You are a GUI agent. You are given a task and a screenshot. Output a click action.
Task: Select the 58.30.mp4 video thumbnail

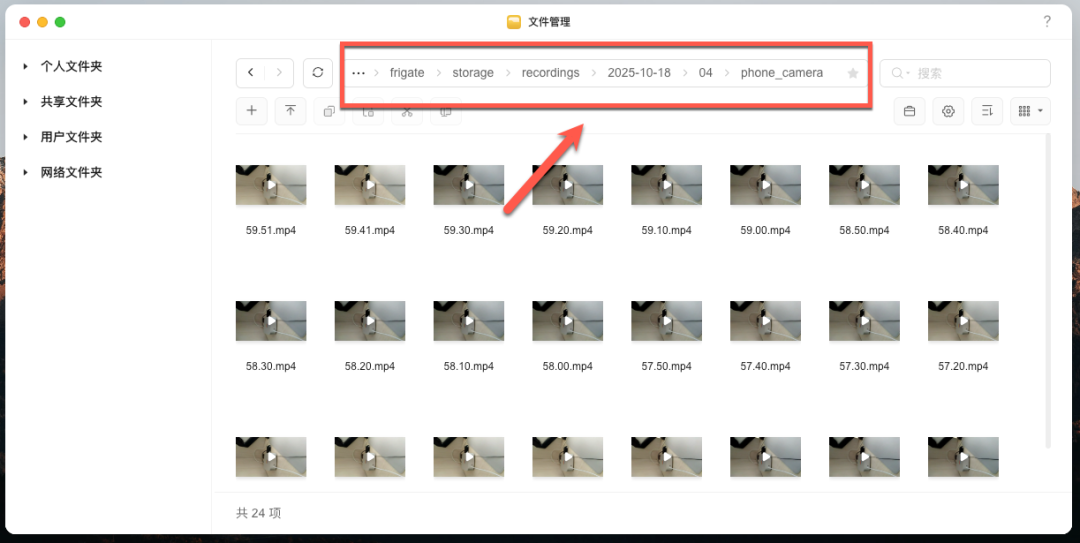(x=271, y=320)
